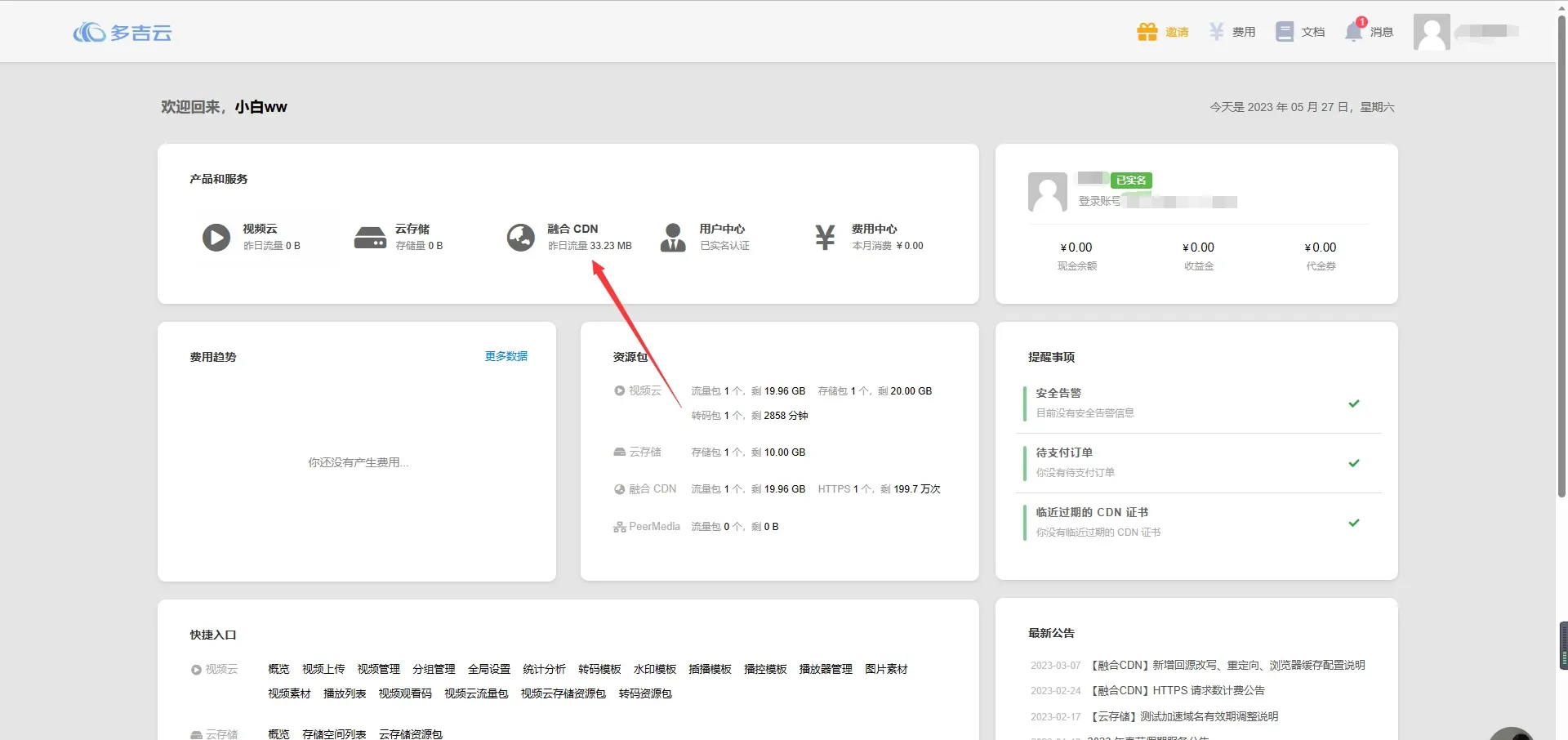Click 临近过期的 CDN 证书 check mark
This screenshot has height=740, width=1568.
coord(1354,523)
